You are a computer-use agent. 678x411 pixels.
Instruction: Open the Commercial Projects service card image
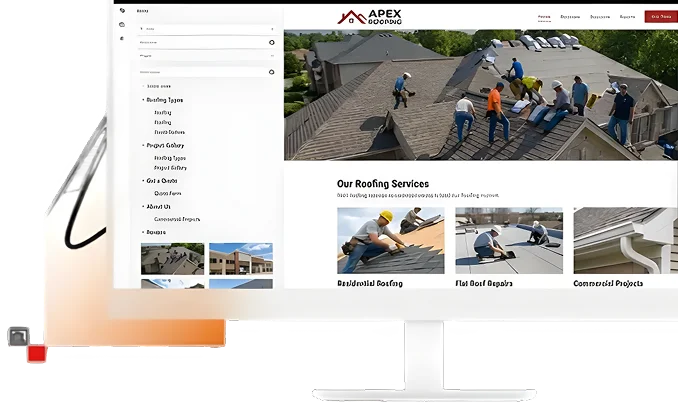(626, 240)
